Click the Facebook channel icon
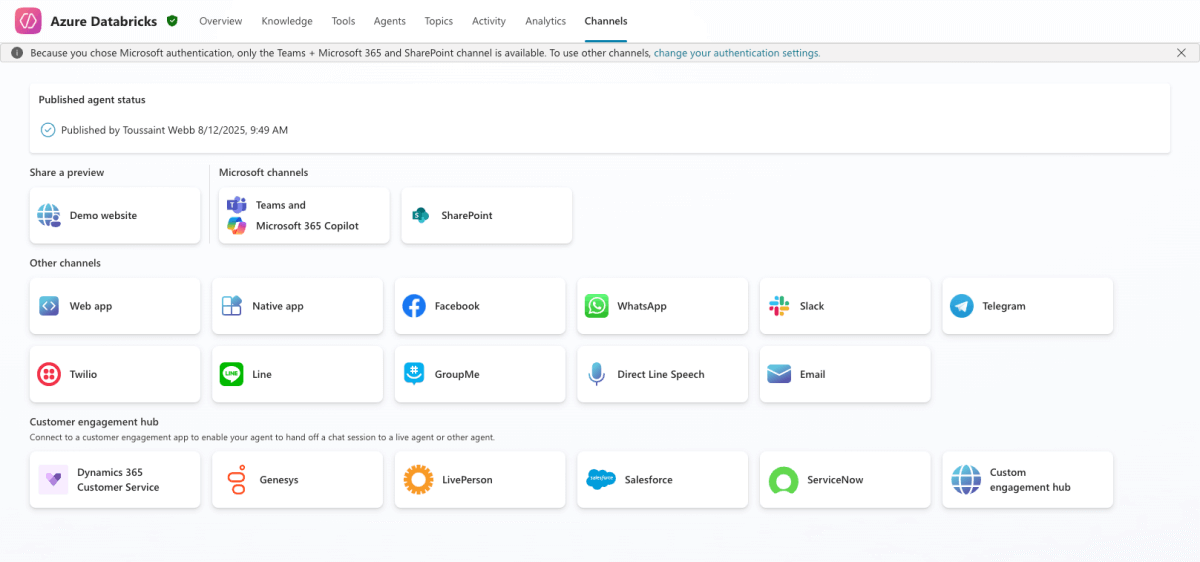 point(414,306)
